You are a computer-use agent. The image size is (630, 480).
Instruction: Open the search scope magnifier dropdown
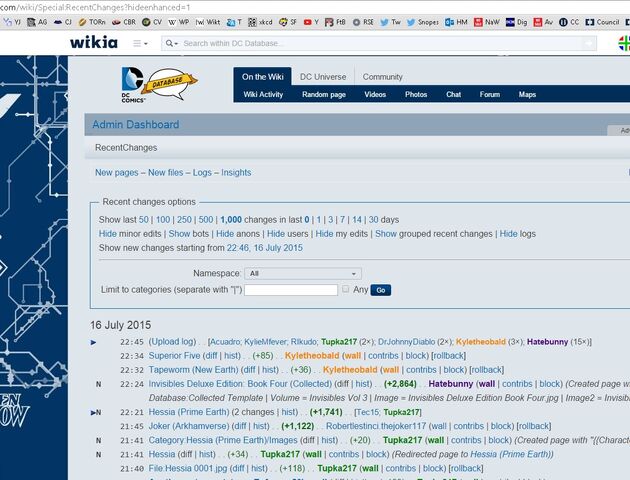tap(172, 43)
